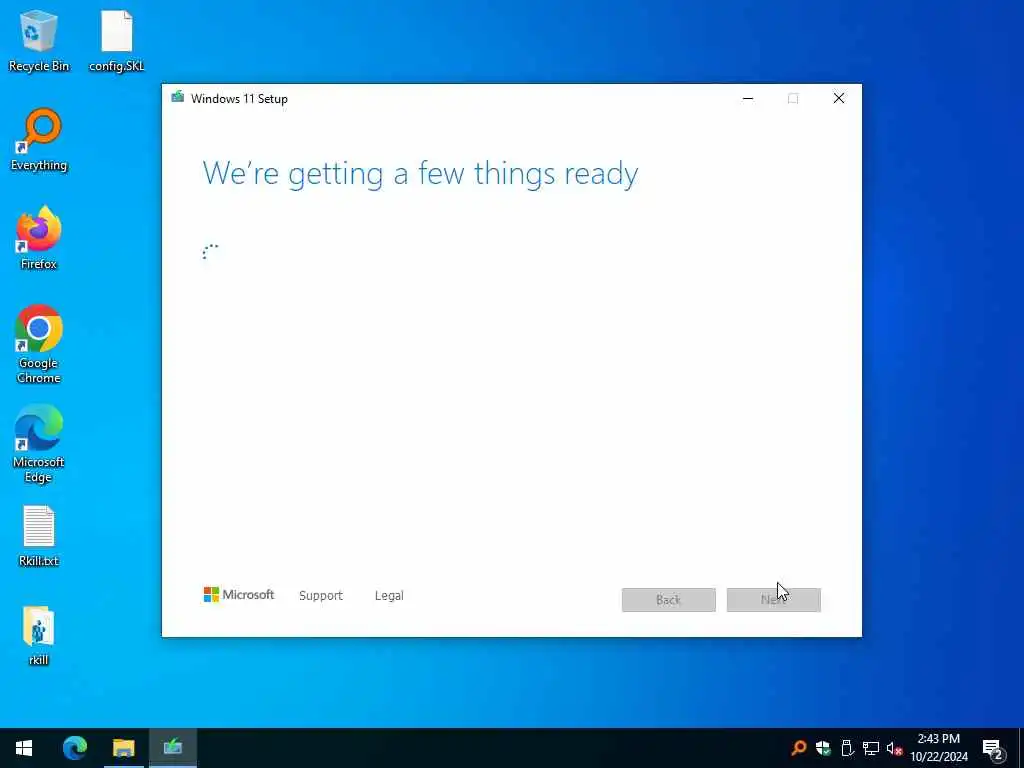
Task: Open Edge from the taskbar
Action: tap(74, 748)
